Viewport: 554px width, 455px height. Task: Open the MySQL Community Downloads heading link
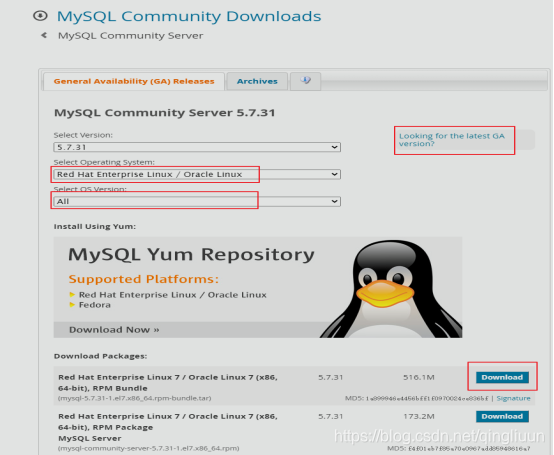pos(189,16)
